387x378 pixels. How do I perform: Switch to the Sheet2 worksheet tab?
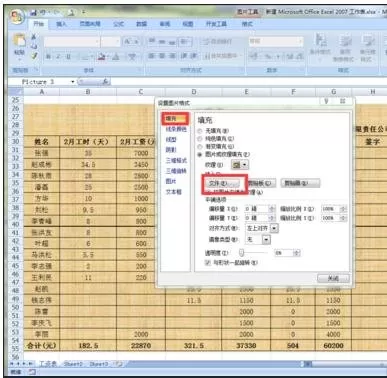[x=73, y=364]
